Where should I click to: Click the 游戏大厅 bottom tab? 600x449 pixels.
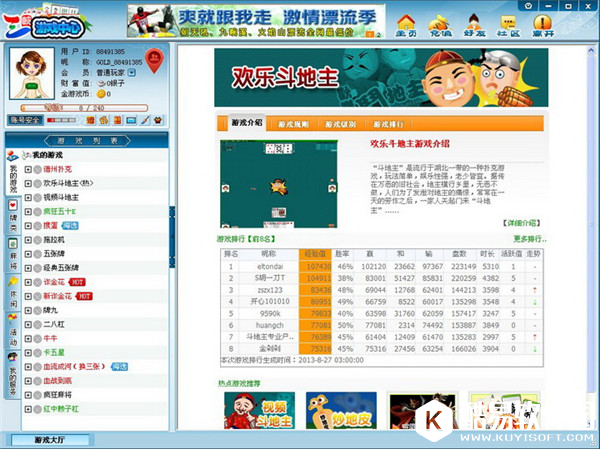(50, 440)
